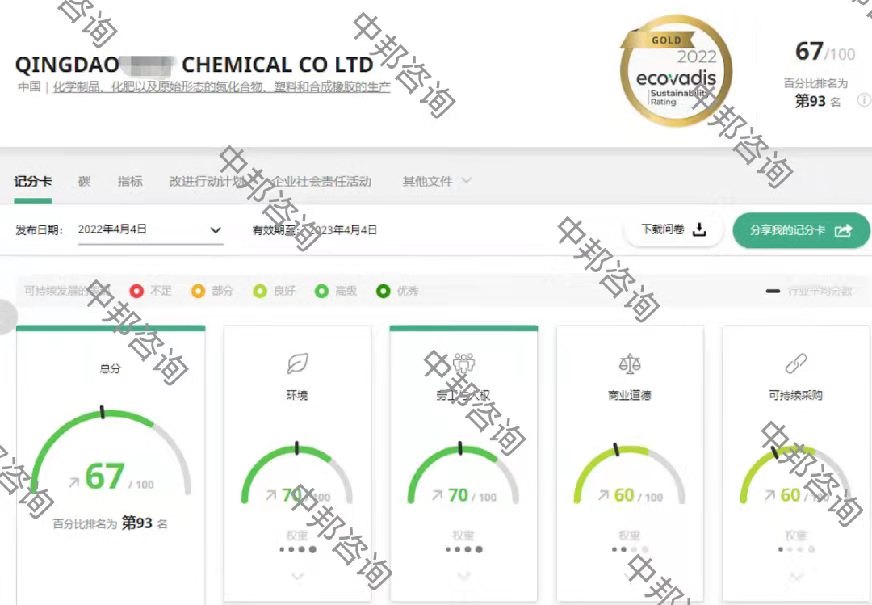Click the red 不足 legend circle

[136, 291]
